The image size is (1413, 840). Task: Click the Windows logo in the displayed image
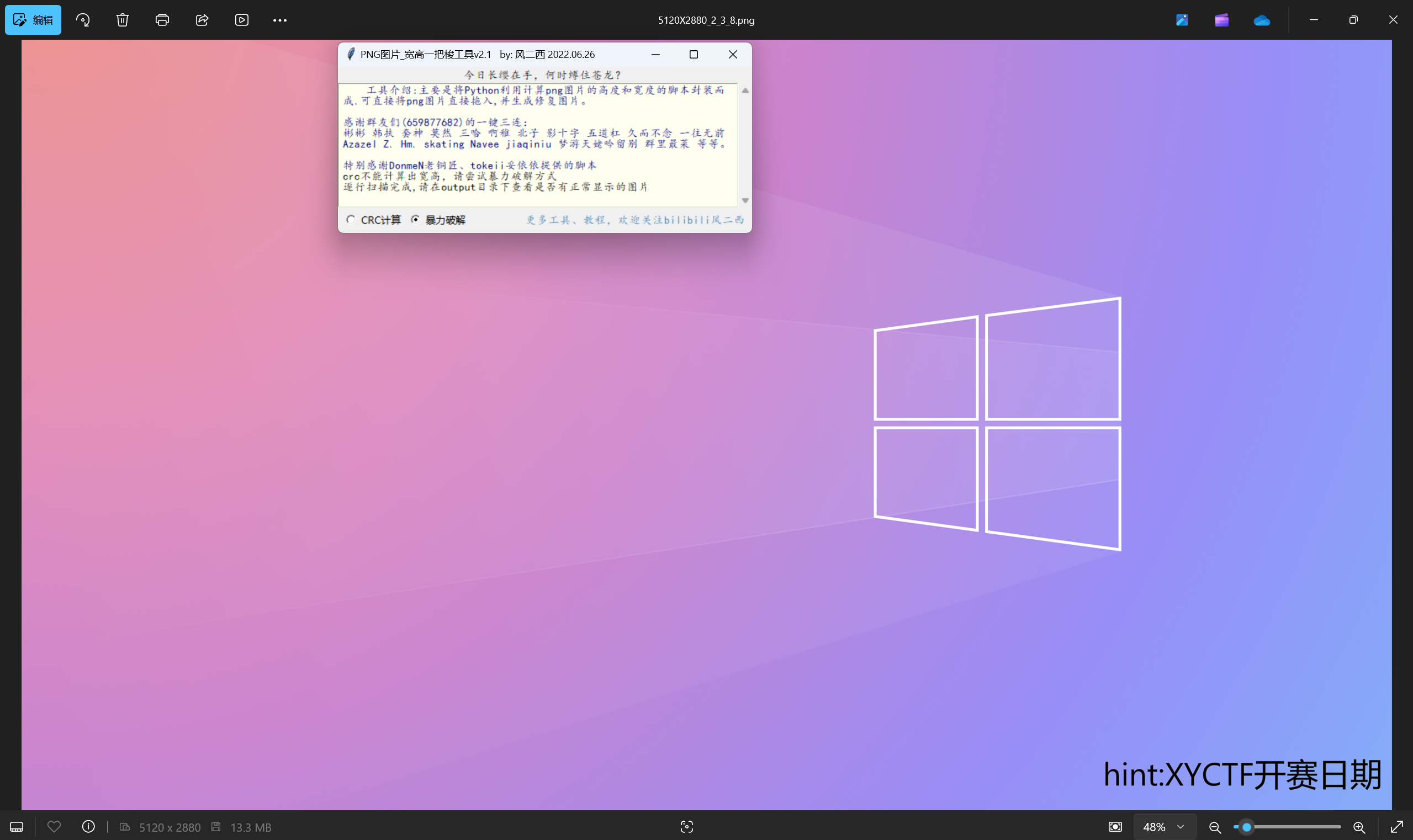pyautogui.click(x=997, y=423)
